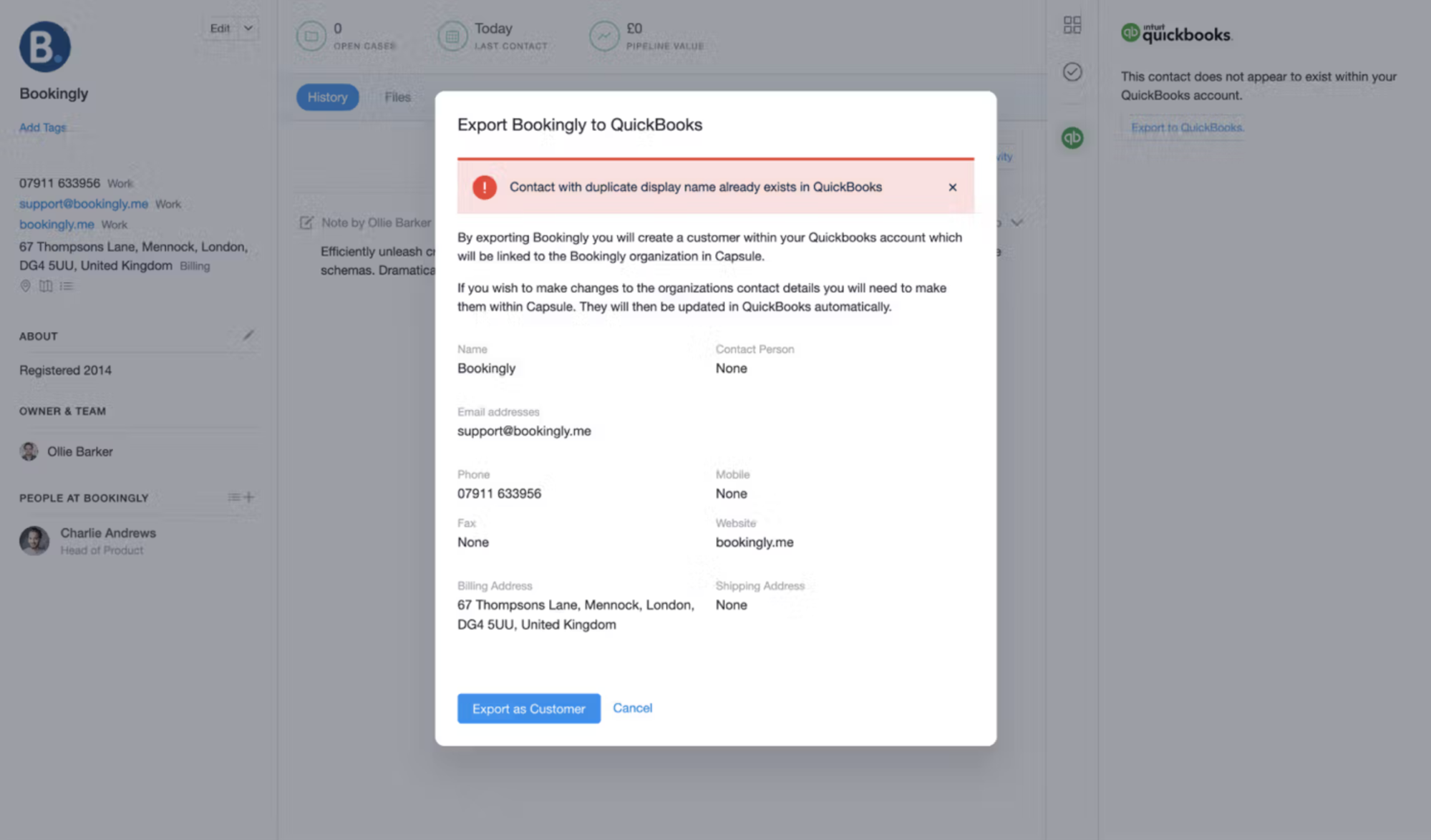This screenshot has width=1431, height=840.
Task: Click the note icon by Ollie Barker
Action: point(306,223)
